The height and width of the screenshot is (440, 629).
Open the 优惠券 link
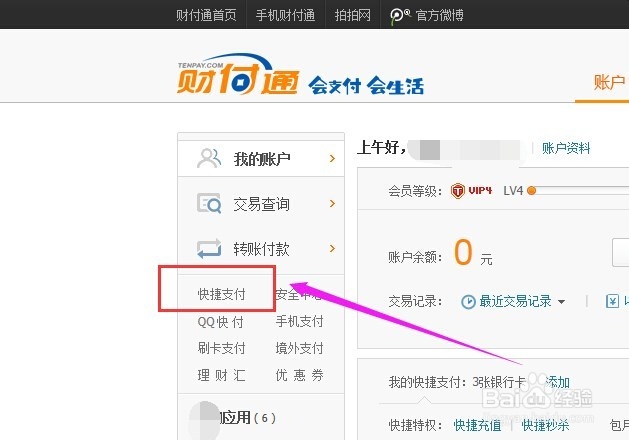pos(299,375)
